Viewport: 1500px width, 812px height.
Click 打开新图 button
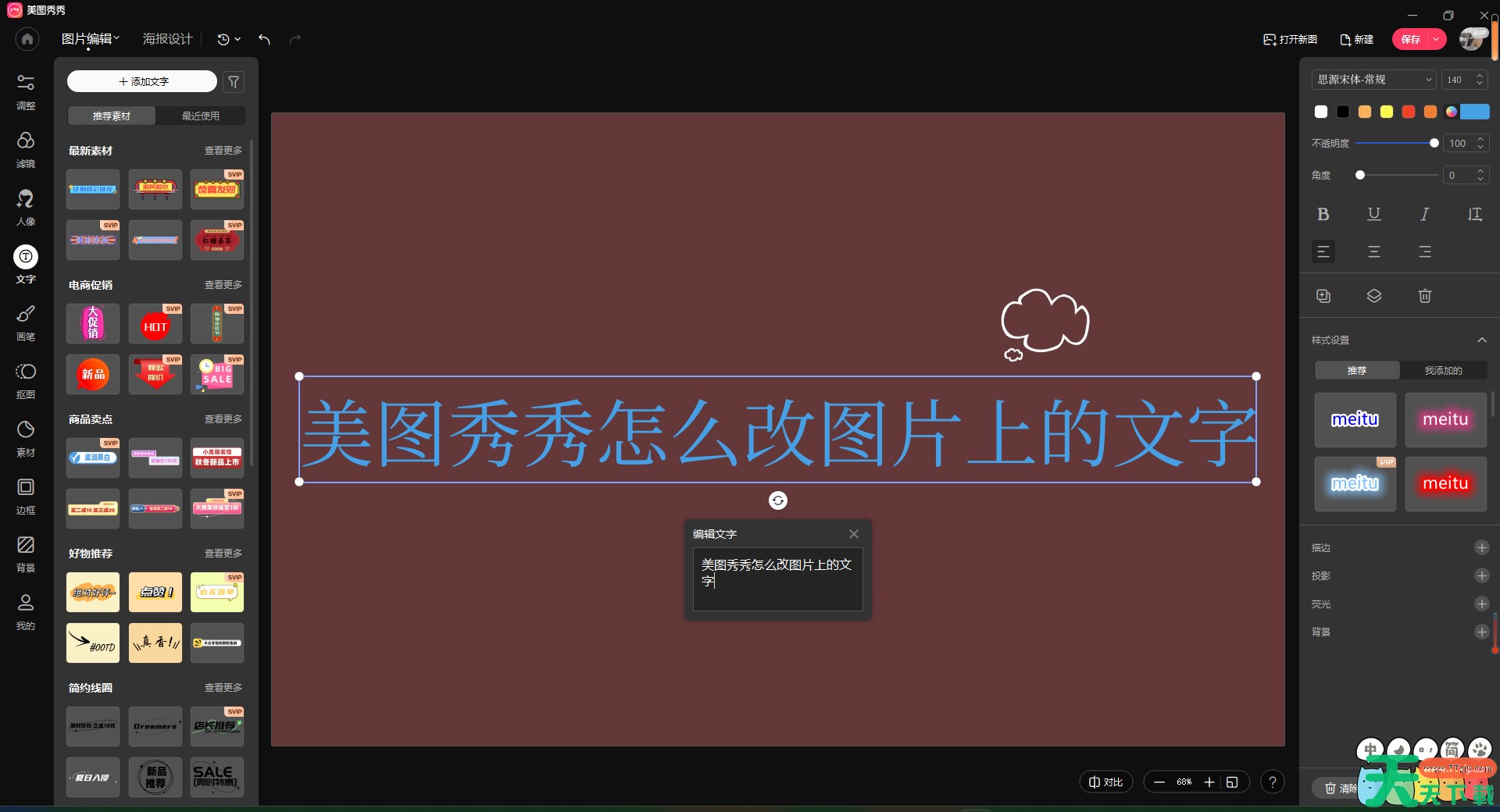click(1291, 39)
